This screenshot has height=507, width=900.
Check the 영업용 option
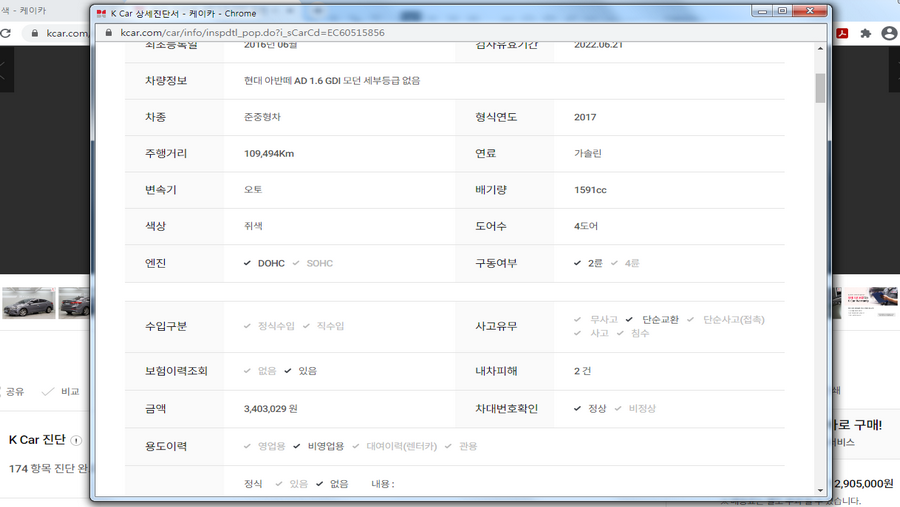click(247, 446)
